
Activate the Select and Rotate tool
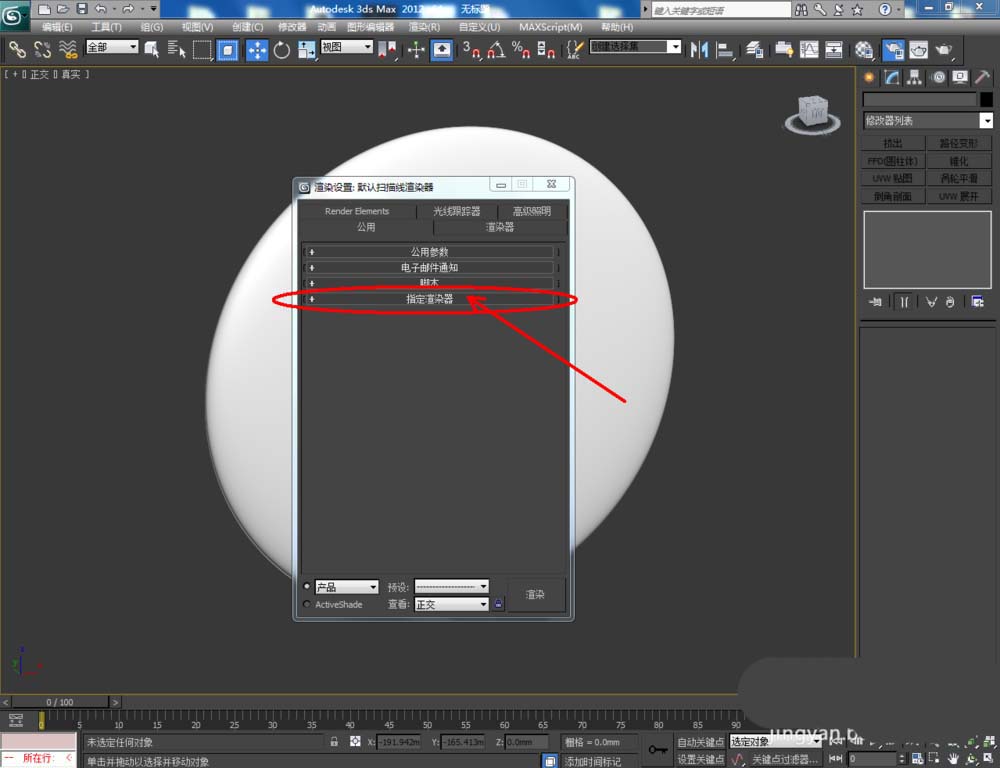(x=282, y=49)
